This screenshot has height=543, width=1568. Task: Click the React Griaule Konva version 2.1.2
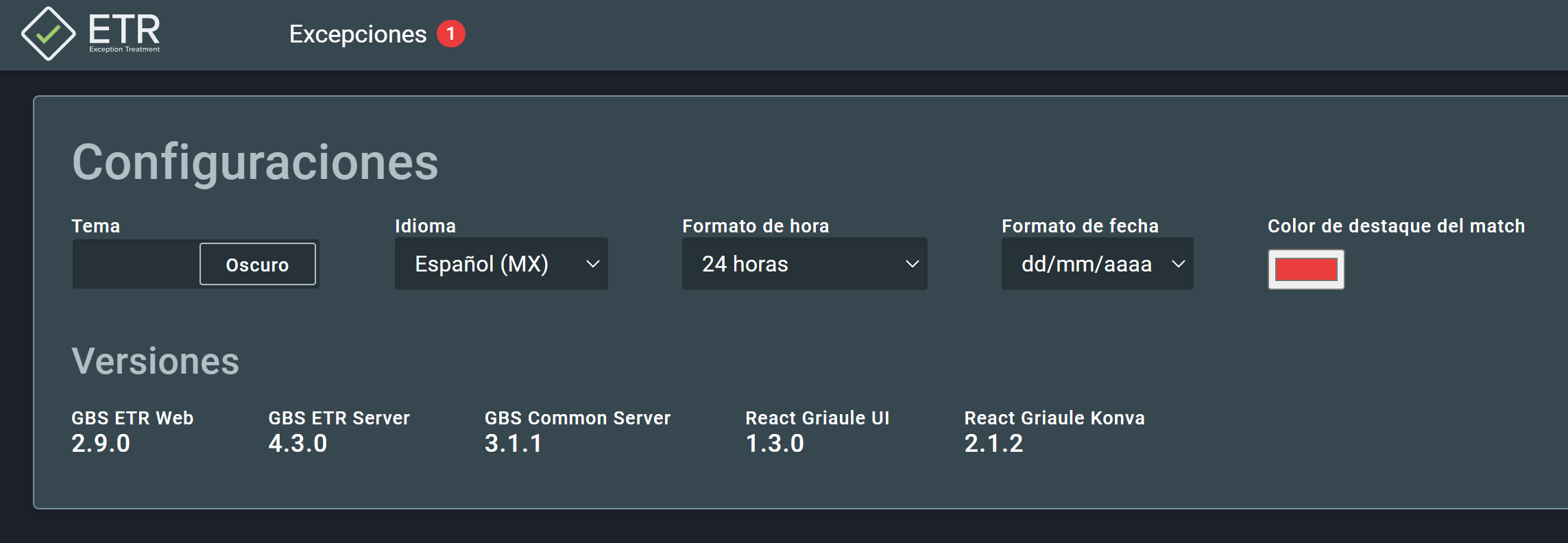(993, 444)
